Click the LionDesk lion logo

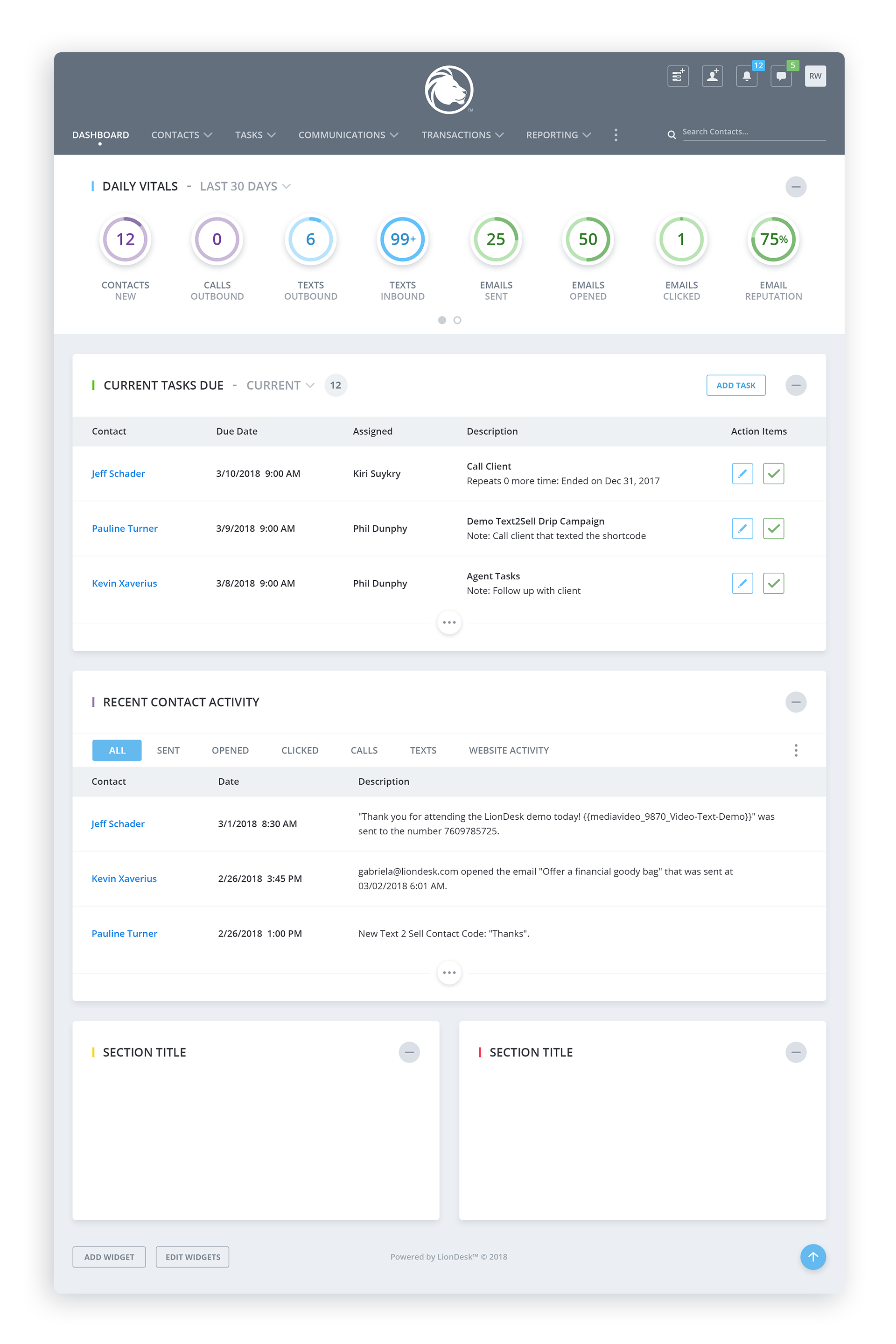tap(449, 90)
